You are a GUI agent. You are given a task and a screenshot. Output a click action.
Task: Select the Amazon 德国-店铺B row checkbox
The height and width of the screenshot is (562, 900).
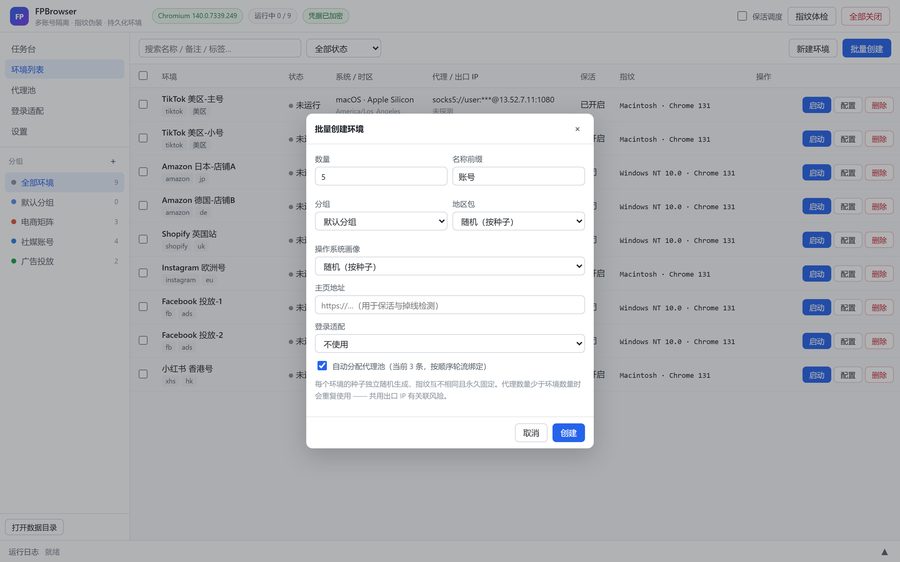(143, 206)
